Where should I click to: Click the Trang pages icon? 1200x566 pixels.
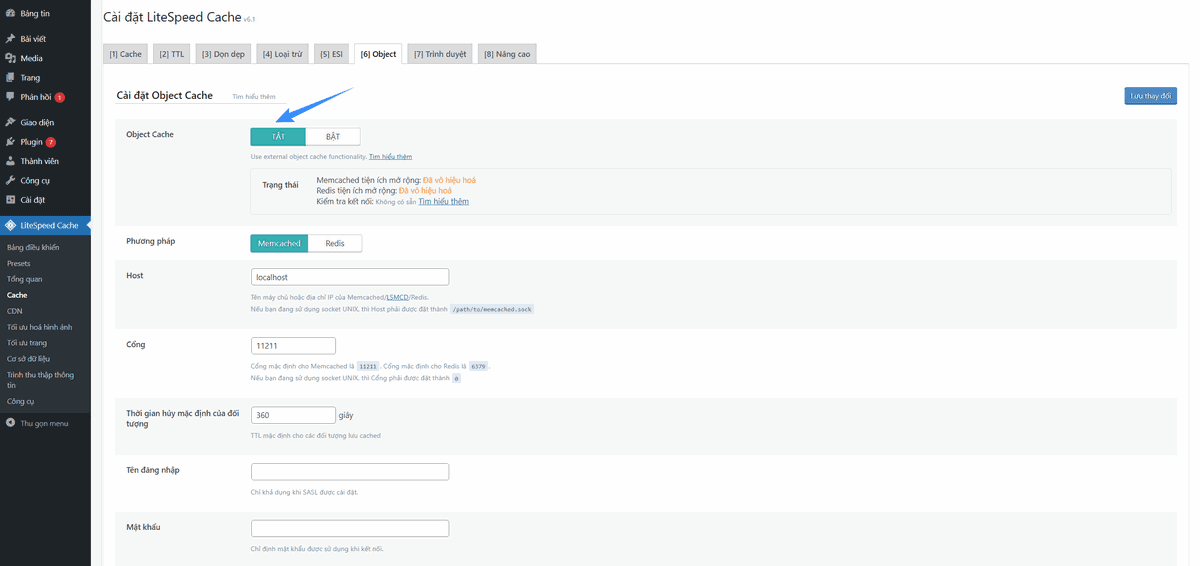click(x=10, y=77)
